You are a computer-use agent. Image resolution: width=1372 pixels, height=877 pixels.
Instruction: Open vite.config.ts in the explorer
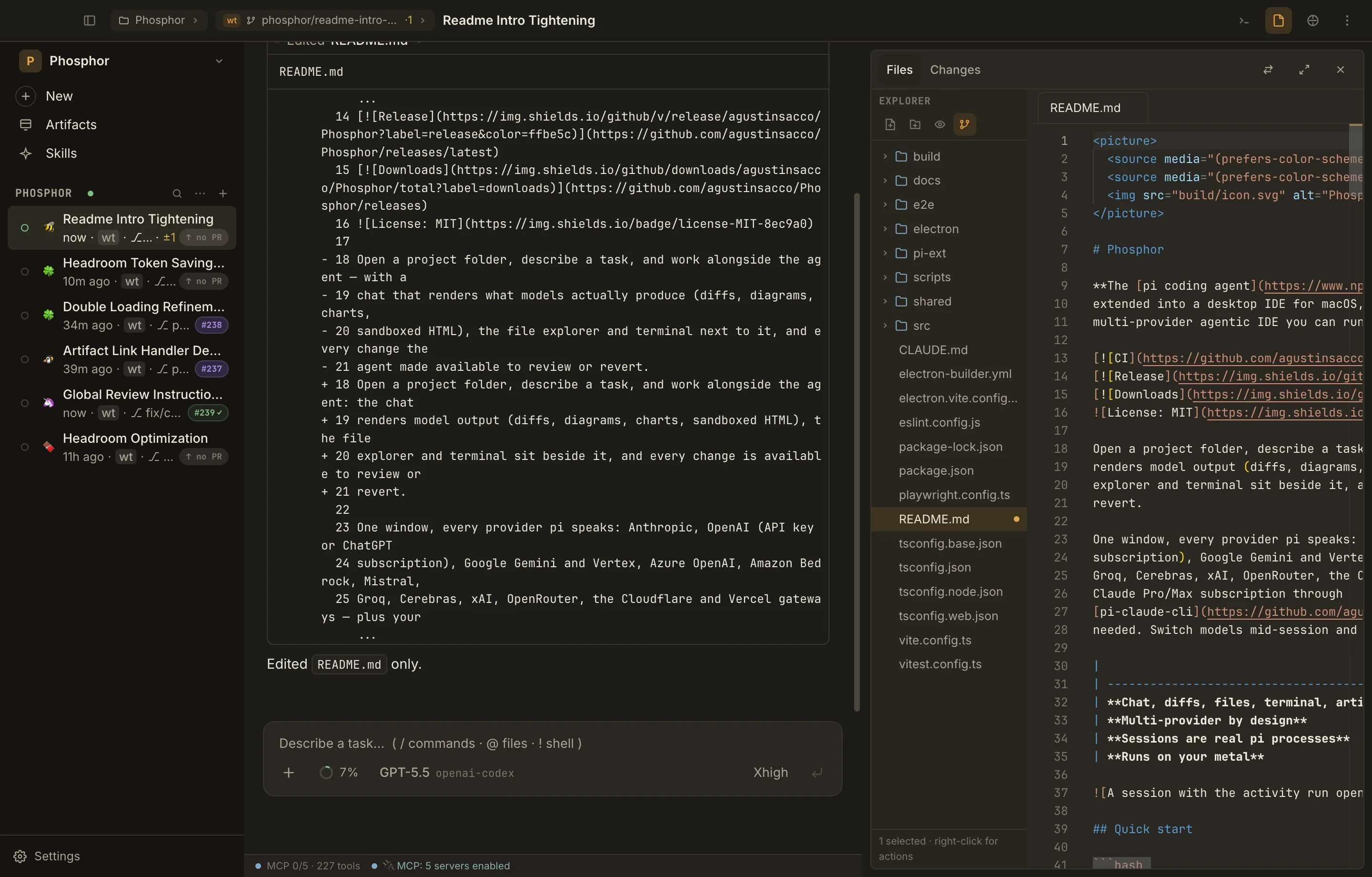pos(948,640)
